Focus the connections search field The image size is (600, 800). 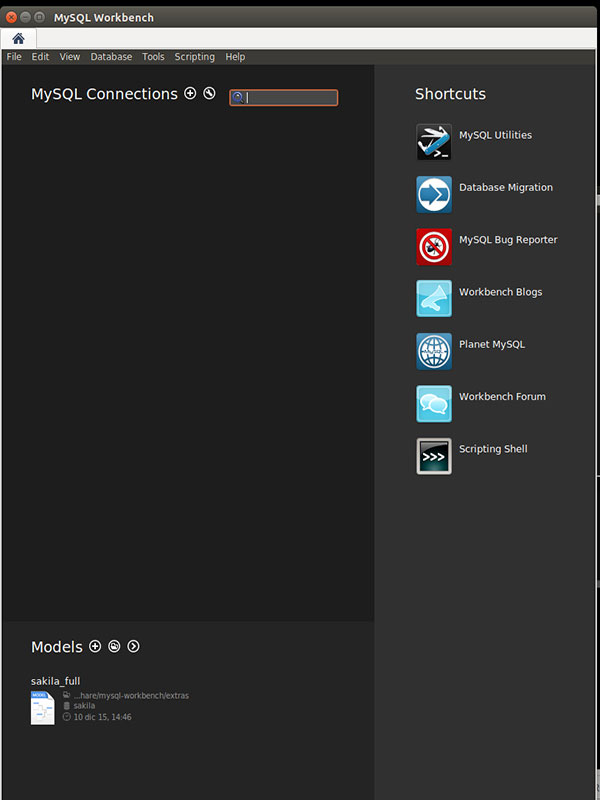tap(284, 97)
